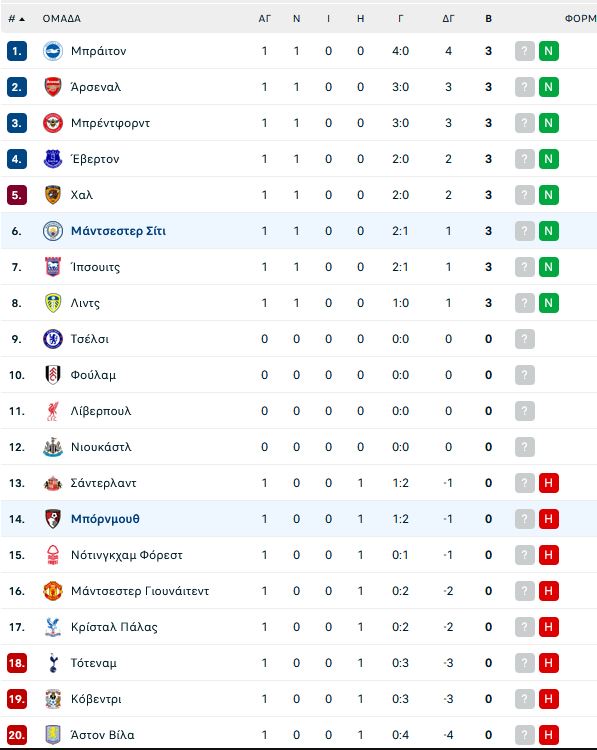Click the Manchester City crest
The width and height of the screenshot is (597, 750).
(x=53, y=231)
